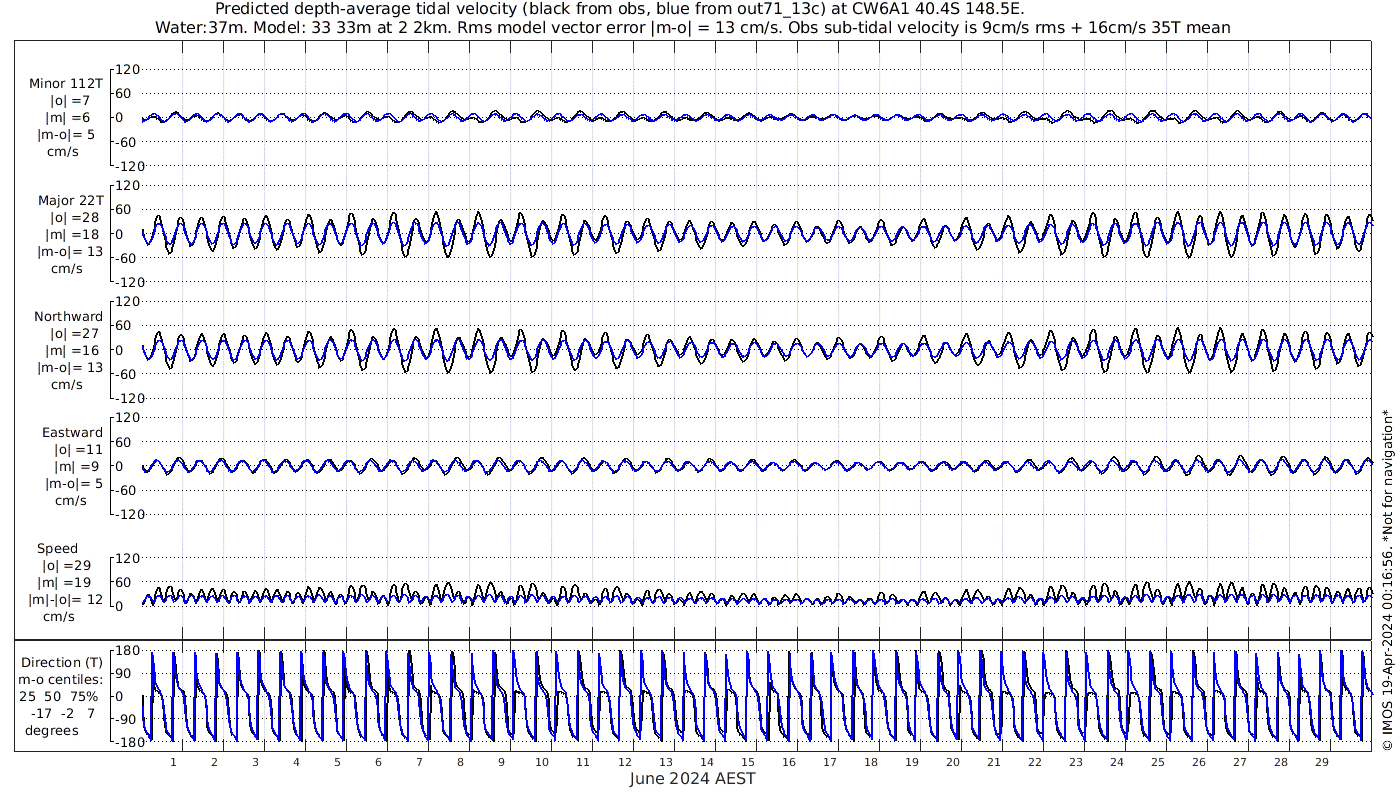Click the day '13' tick label on the x-axis

666,761
